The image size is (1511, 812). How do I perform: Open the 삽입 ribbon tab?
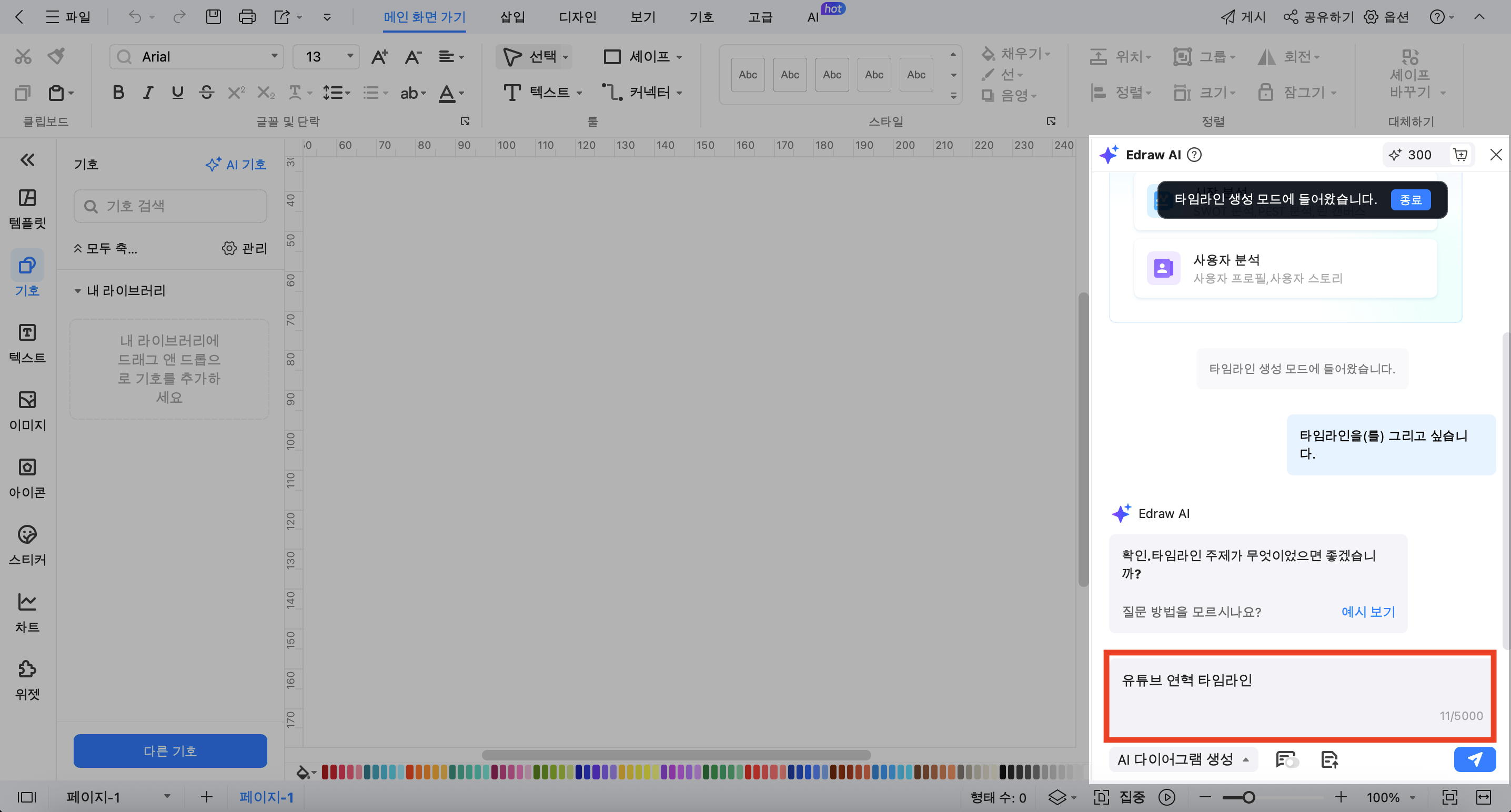[512, 17]
